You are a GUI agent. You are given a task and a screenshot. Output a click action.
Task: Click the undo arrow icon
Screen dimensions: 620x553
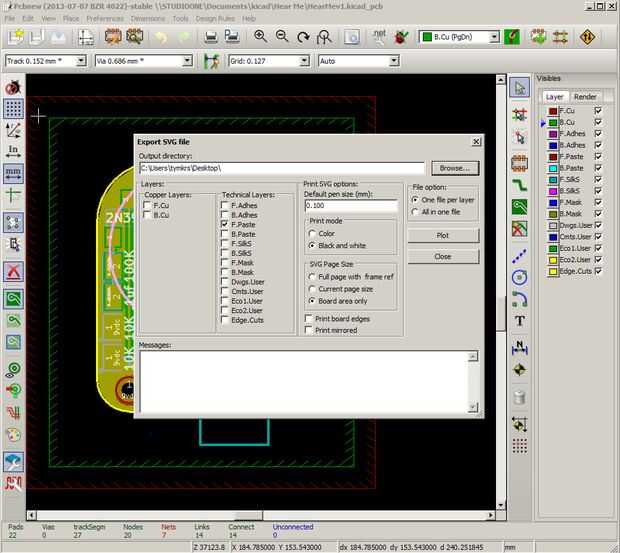click(162, 37)
